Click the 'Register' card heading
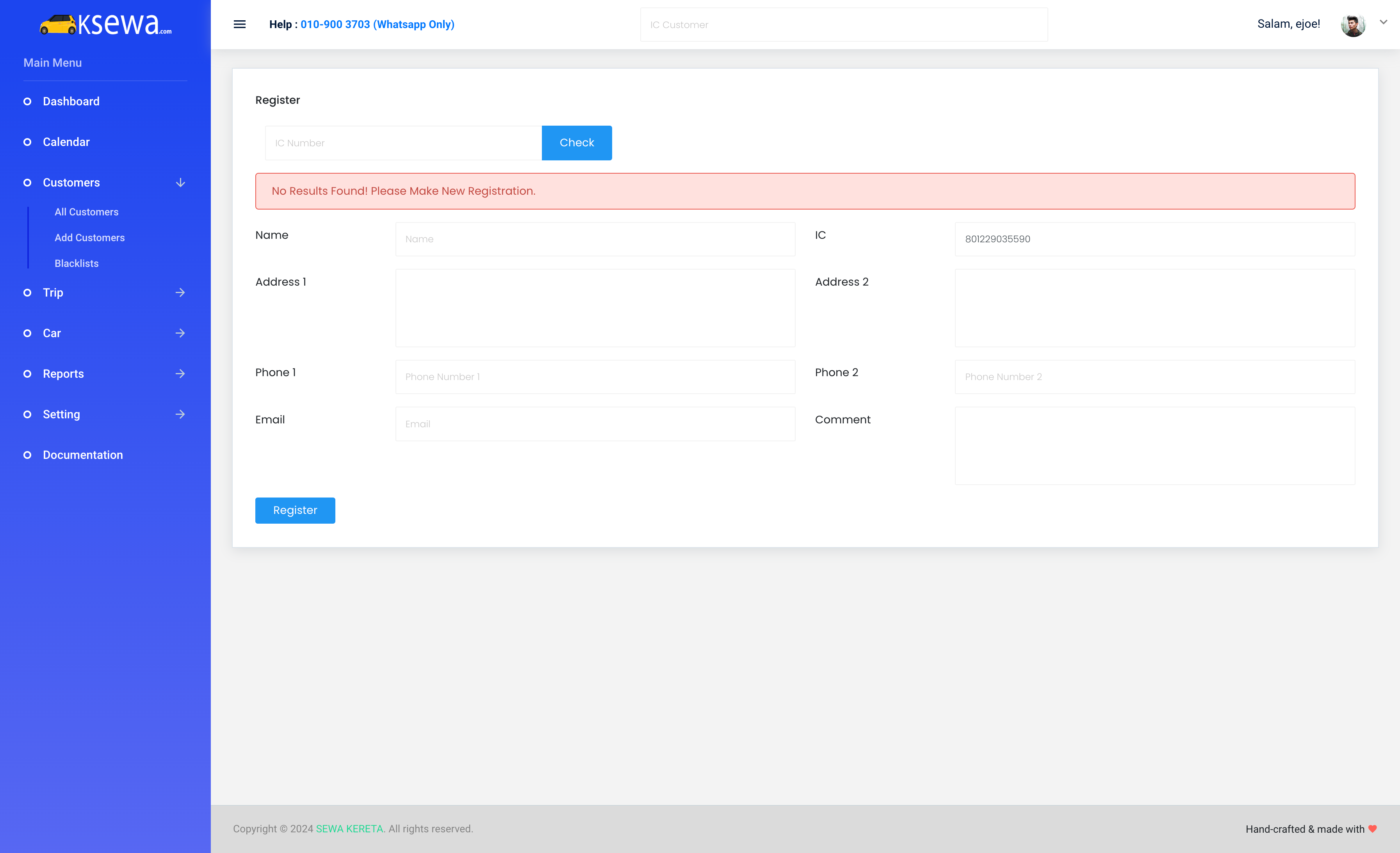The image size is (1400, 853). (x=277, y=100)
